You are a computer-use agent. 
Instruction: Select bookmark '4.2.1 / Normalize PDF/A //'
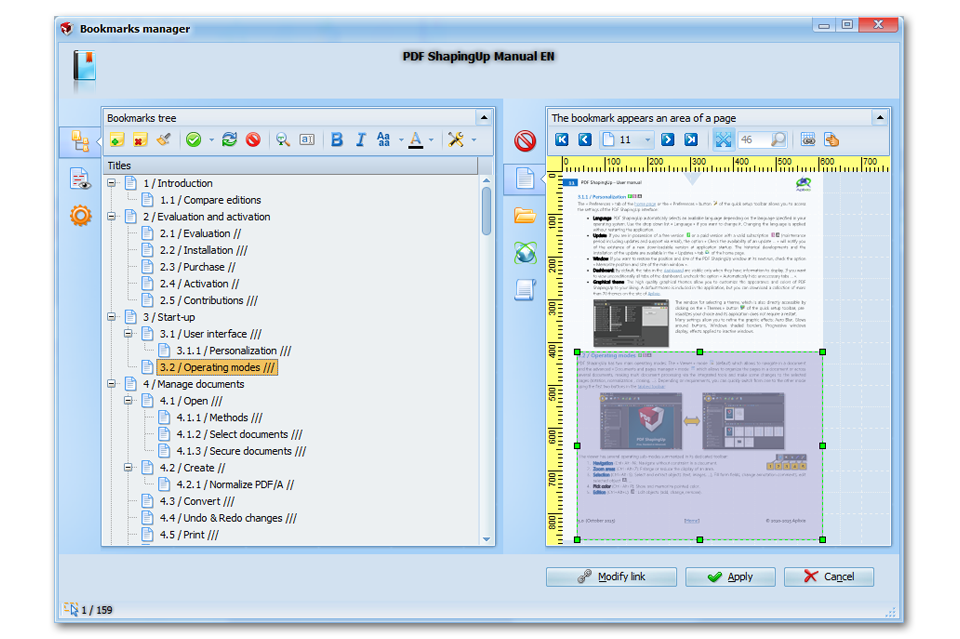(x=235, y=485)
